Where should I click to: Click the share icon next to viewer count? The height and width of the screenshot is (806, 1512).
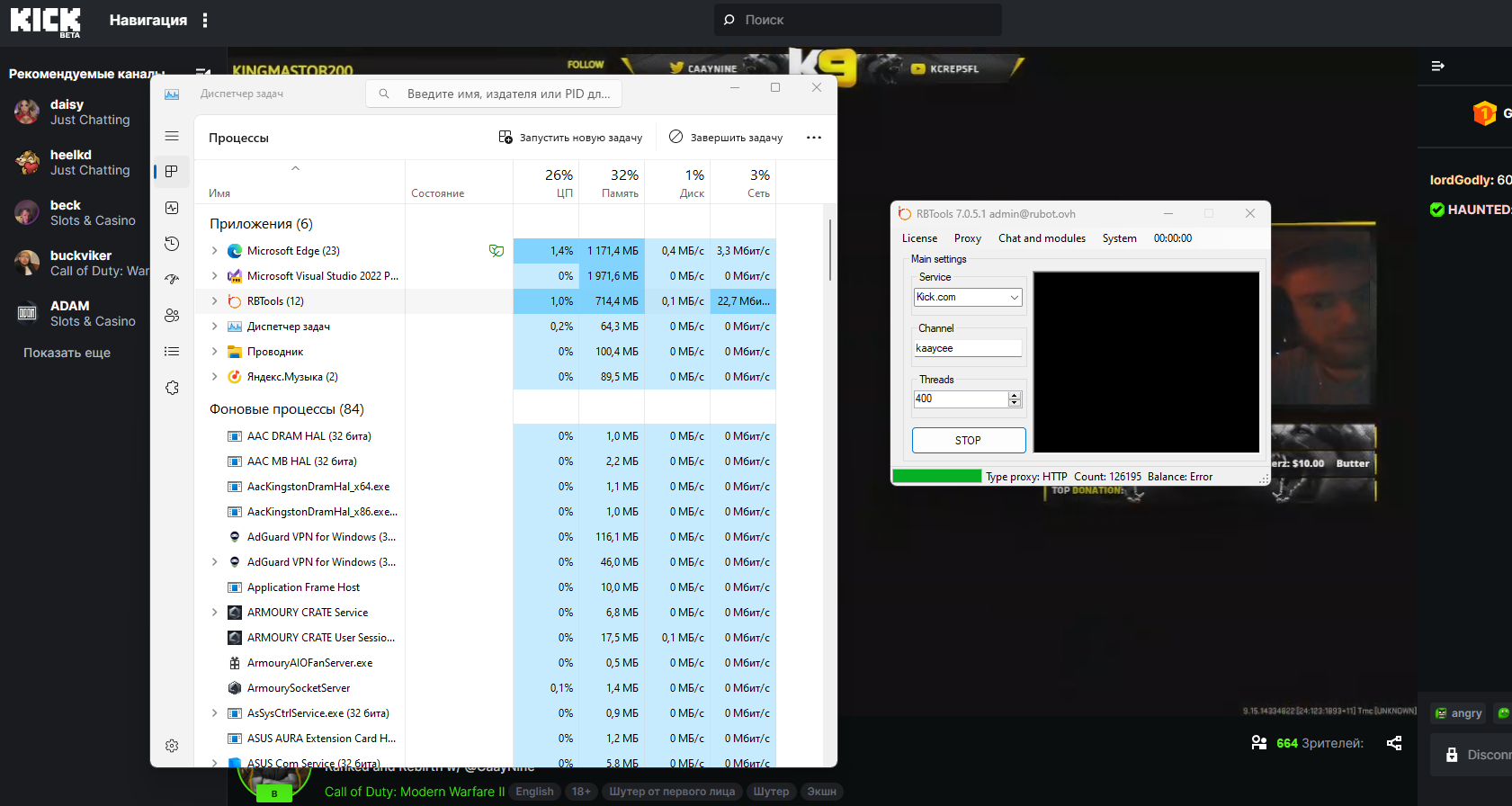tap(1394, 743)
